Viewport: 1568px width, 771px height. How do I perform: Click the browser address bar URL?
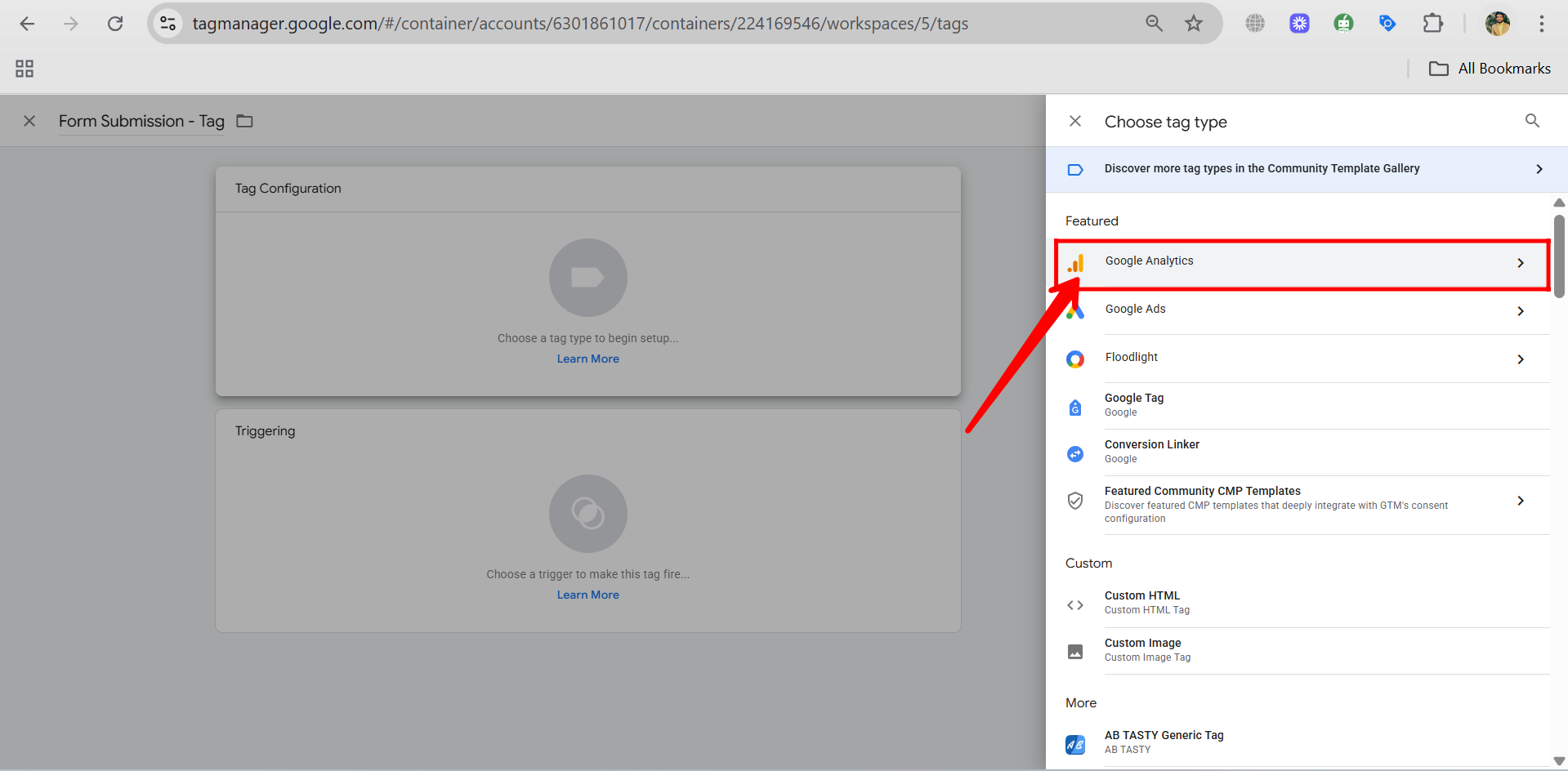[580, 24]
